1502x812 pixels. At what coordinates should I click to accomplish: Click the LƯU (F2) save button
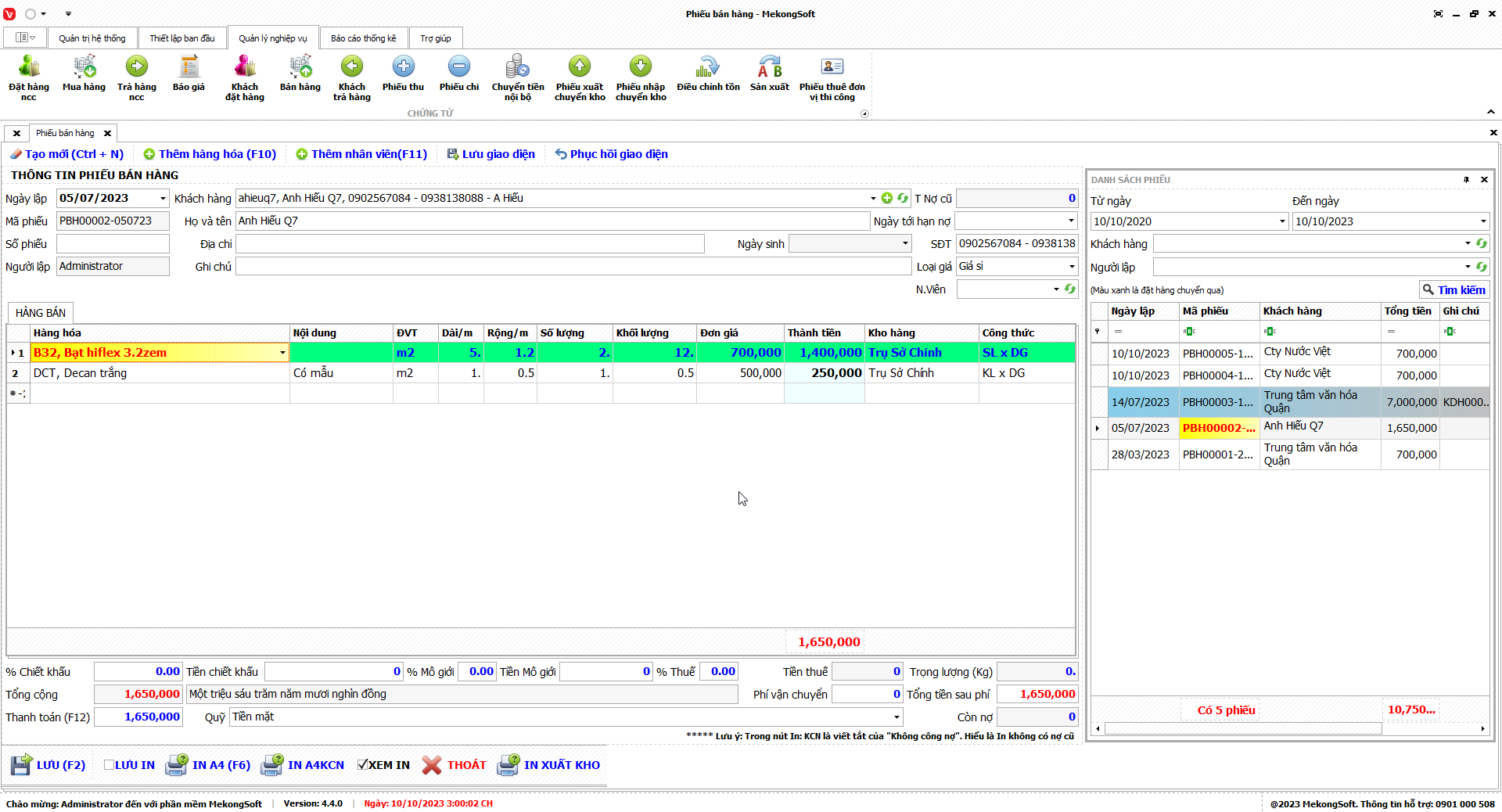click(x=49, y=765)
